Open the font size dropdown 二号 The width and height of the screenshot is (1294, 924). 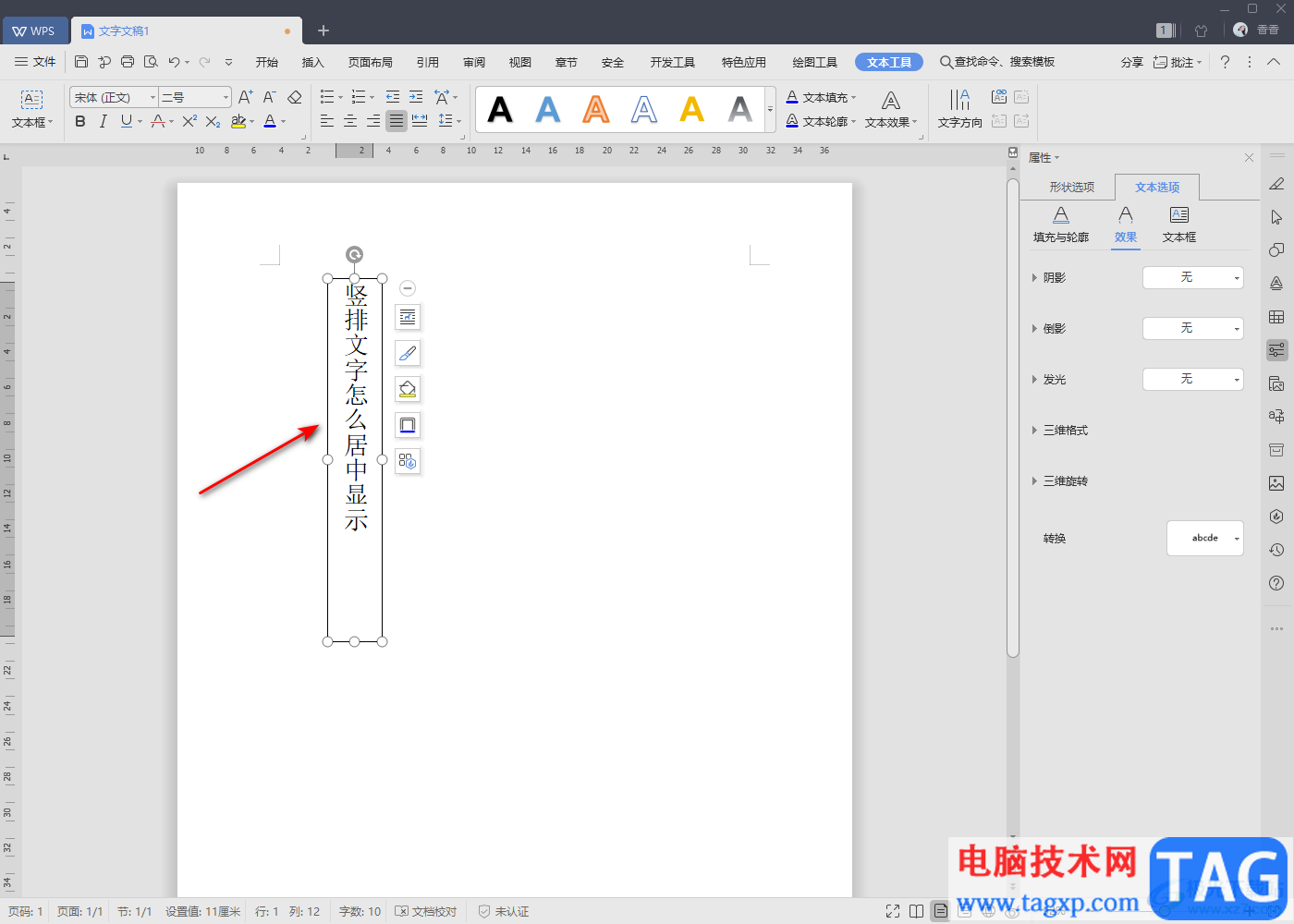tap(195, 97)
